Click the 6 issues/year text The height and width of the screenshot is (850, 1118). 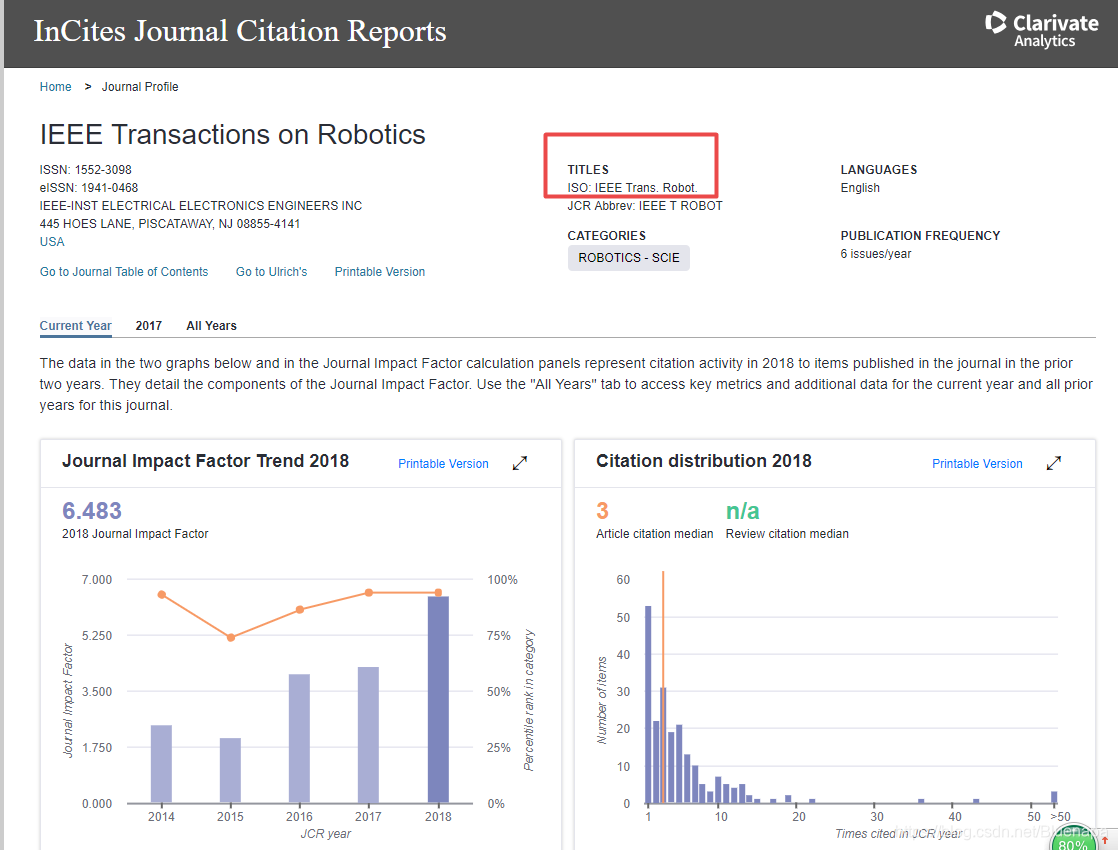(876, 254)
